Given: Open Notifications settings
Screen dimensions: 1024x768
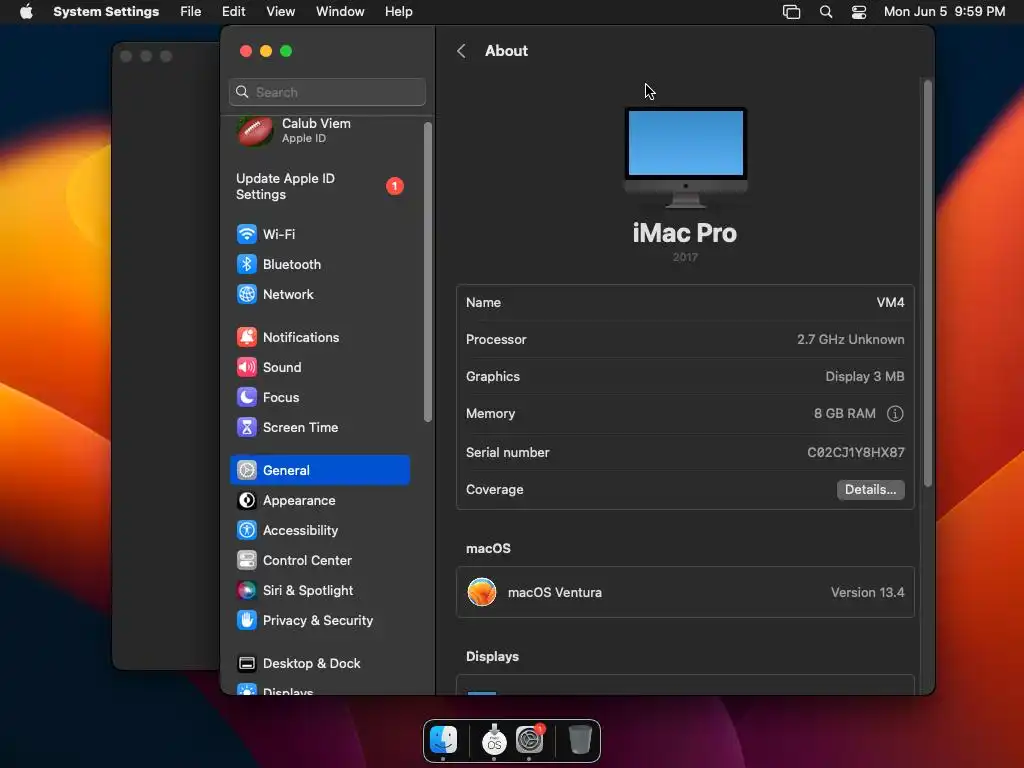Looking at the screenshot, I should point(319,337).
